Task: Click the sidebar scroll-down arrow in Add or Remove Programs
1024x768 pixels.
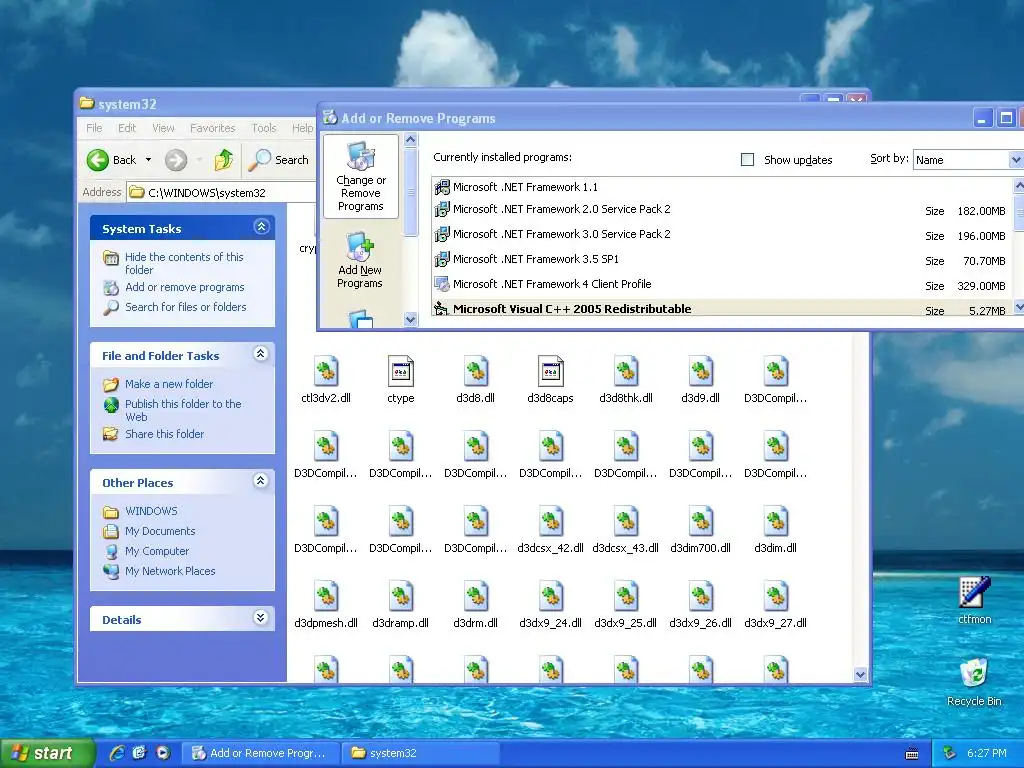Action: pyautogui.click(x=410, y=319)
